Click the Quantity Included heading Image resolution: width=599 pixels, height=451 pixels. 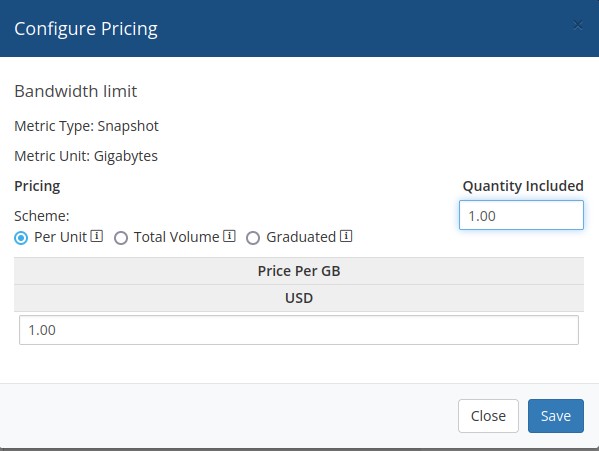click(x=523, y=186)
